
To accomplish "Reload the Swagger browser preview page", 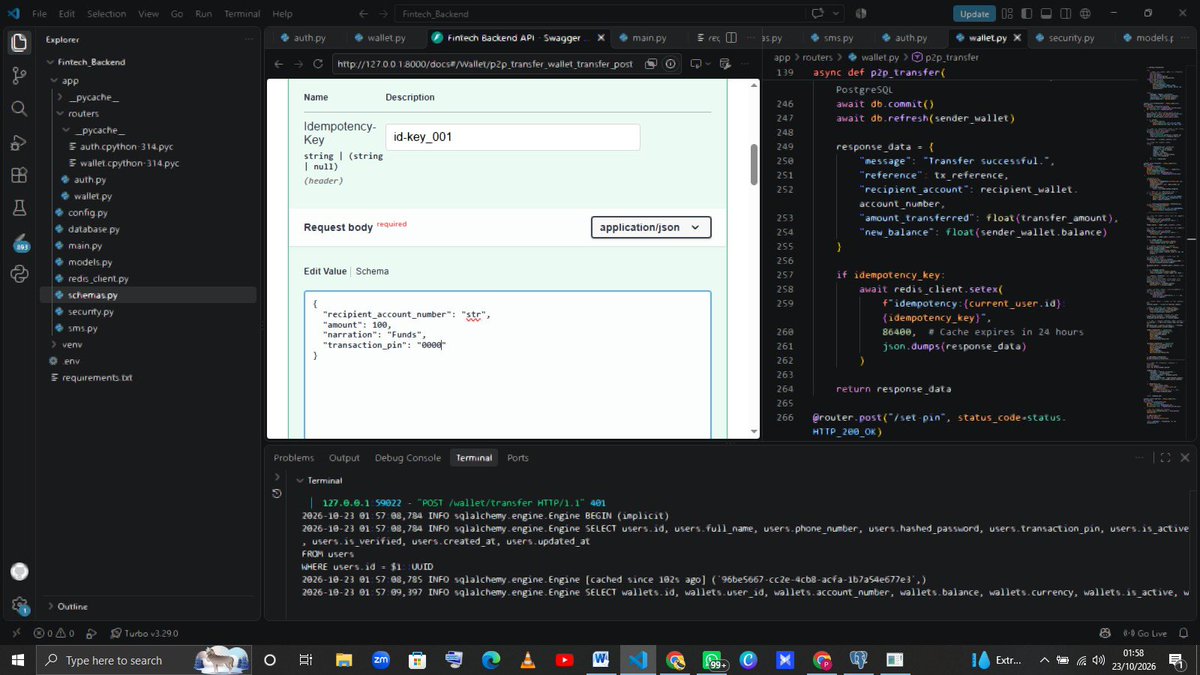I will 318,63.
